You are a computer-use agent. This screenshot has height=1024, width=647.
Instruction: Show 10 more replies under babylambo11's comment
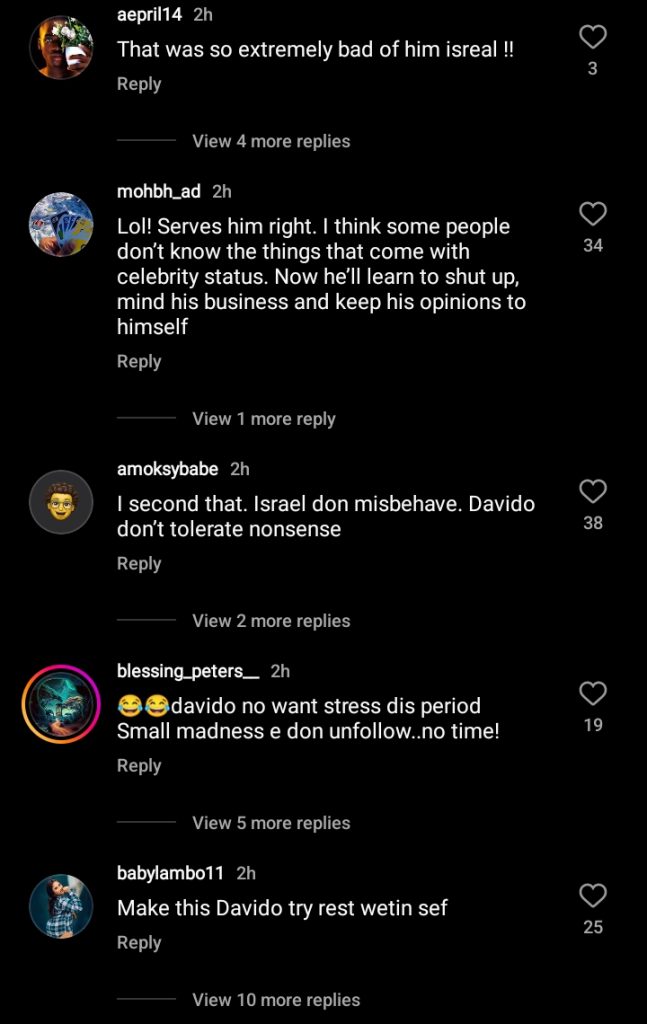tap(275, 1000)
